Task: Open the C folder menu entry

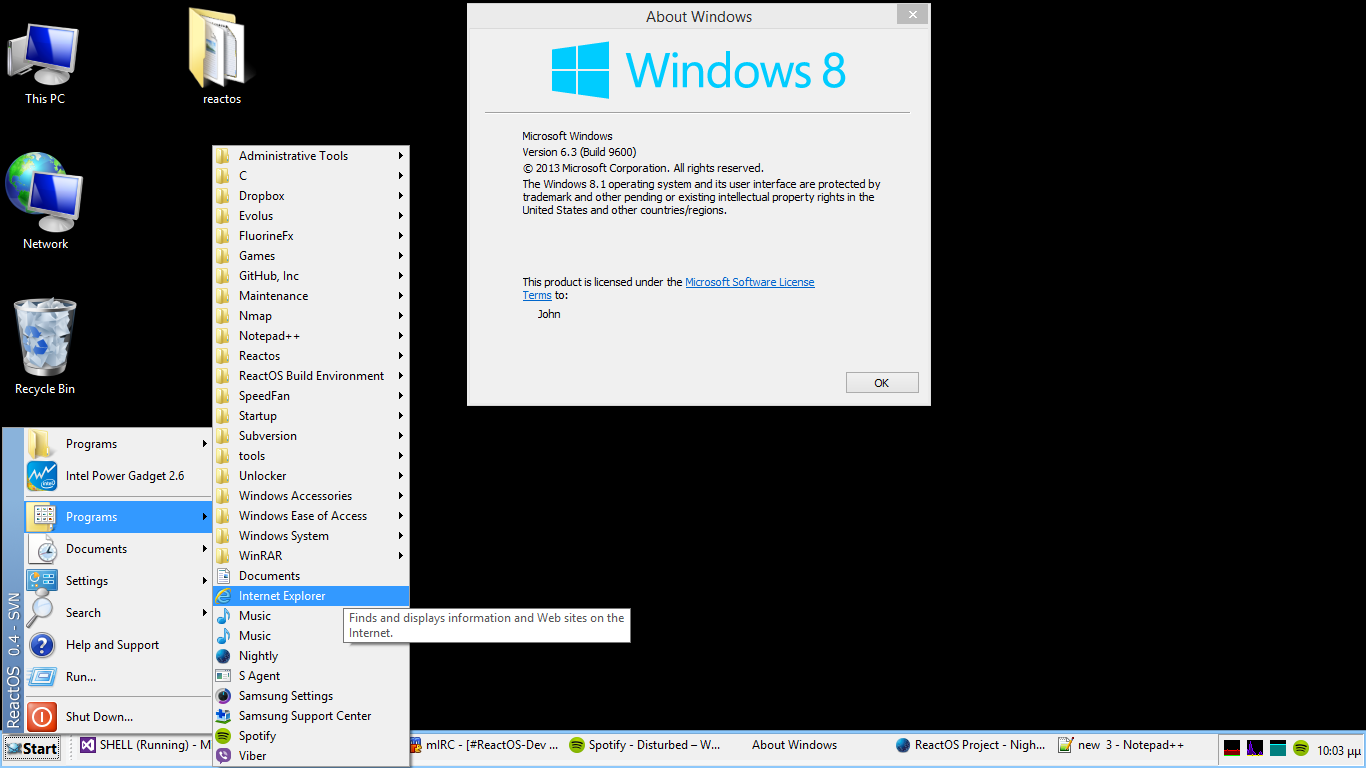Action: click(x=311, y=176)
